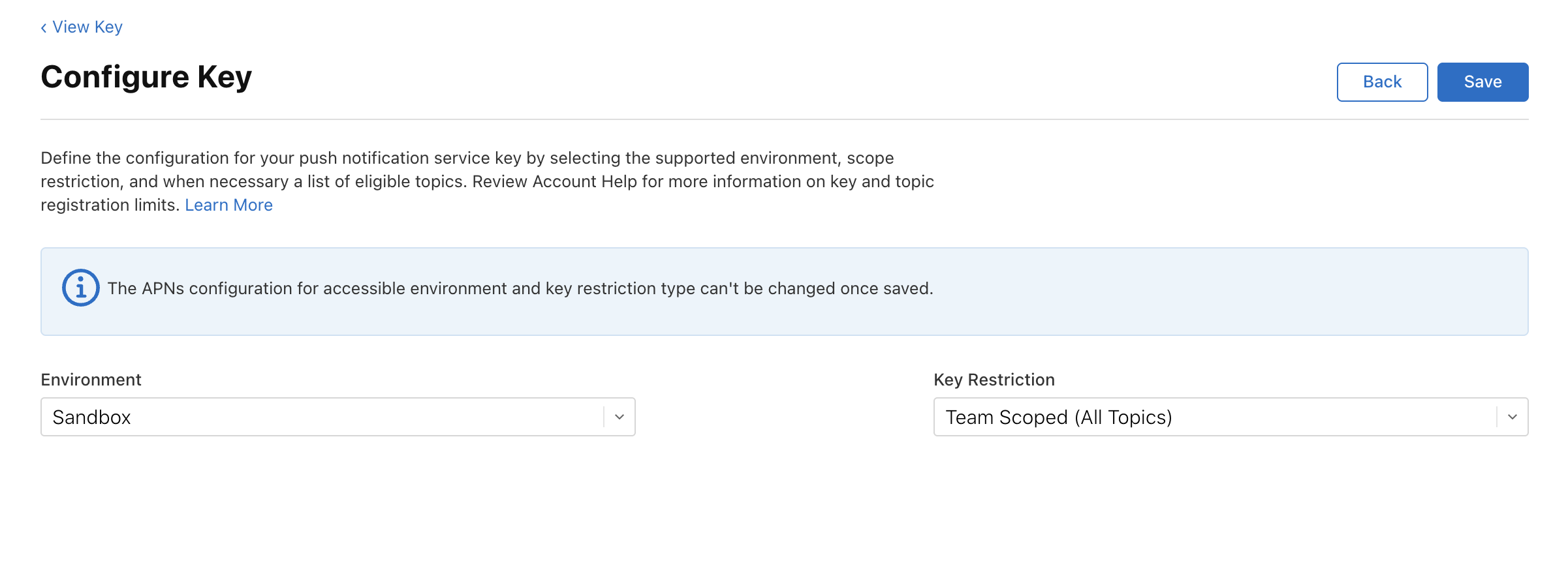Save the key configuration
Viewport: 1568px width, 574px height.
pyautogui.click(x=1482, y=82)
